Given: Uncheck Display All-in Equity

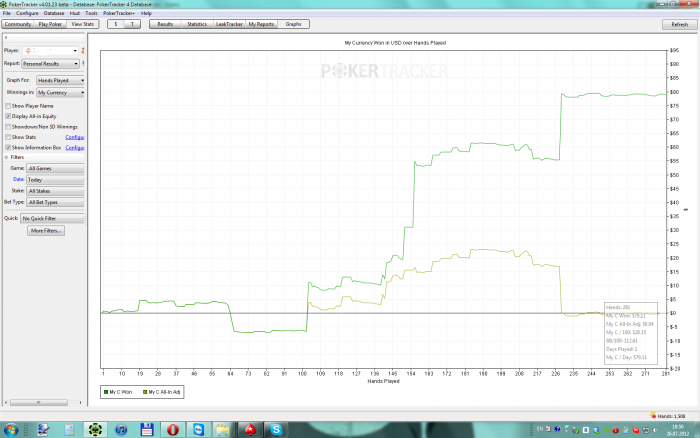Looking at the screenshot, I should 8,116.
